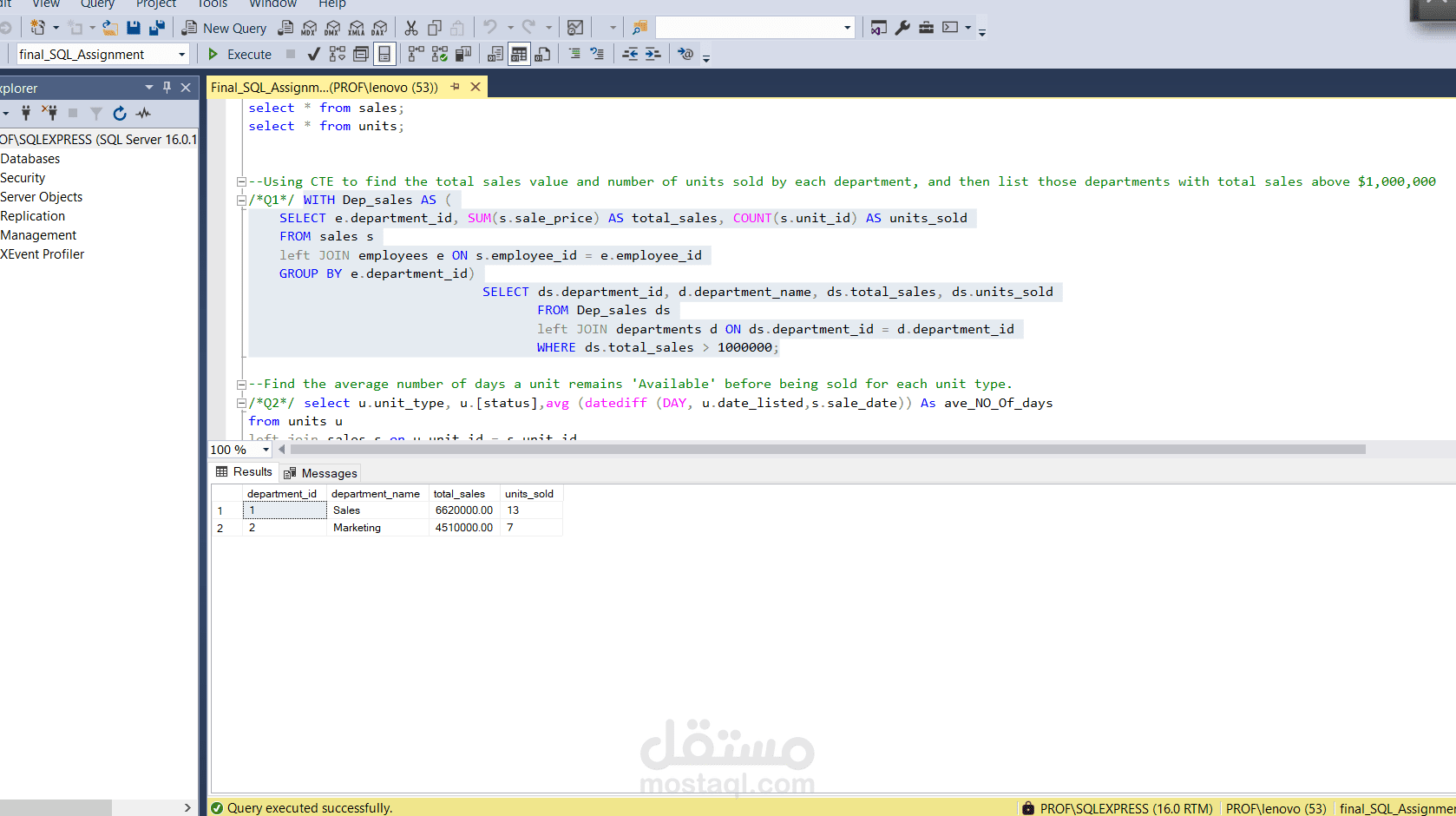Click the Toolbox briefcase icon
Image resolution: width=1456 pixels, height=816 pixels.
pos(927,28)
